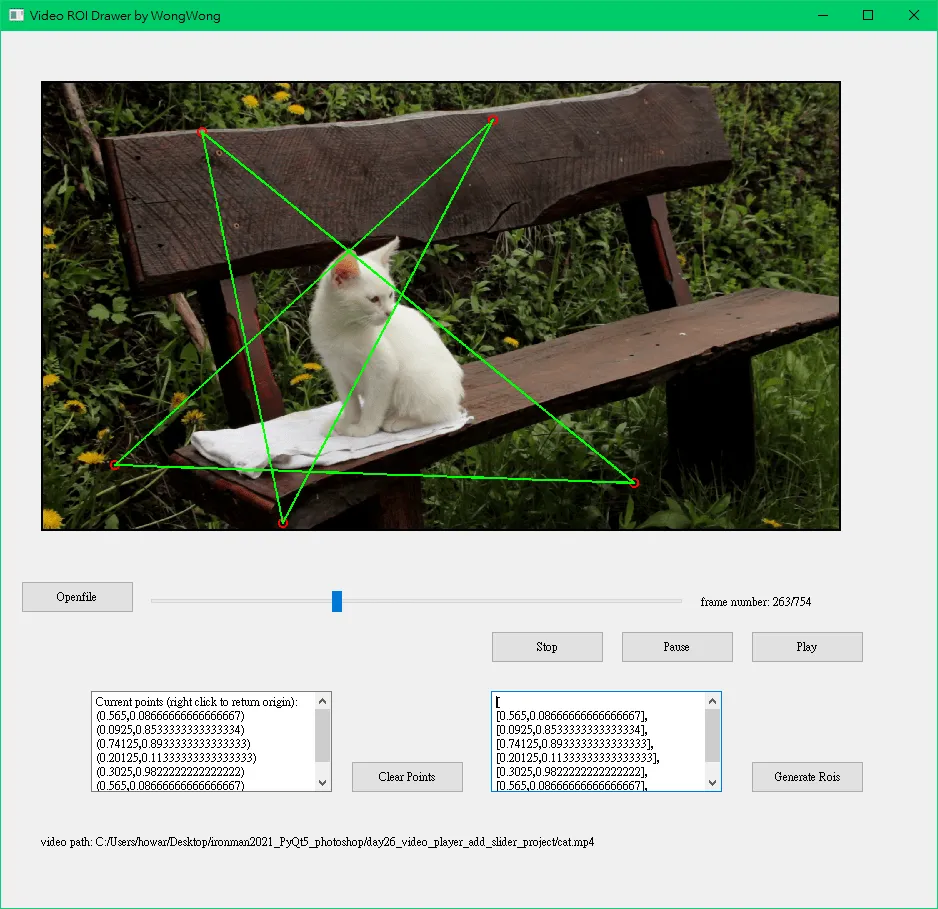Click scrollbar thumb of ROI output box
Viewport: 938px width, 909px height.
coord(712,735)
